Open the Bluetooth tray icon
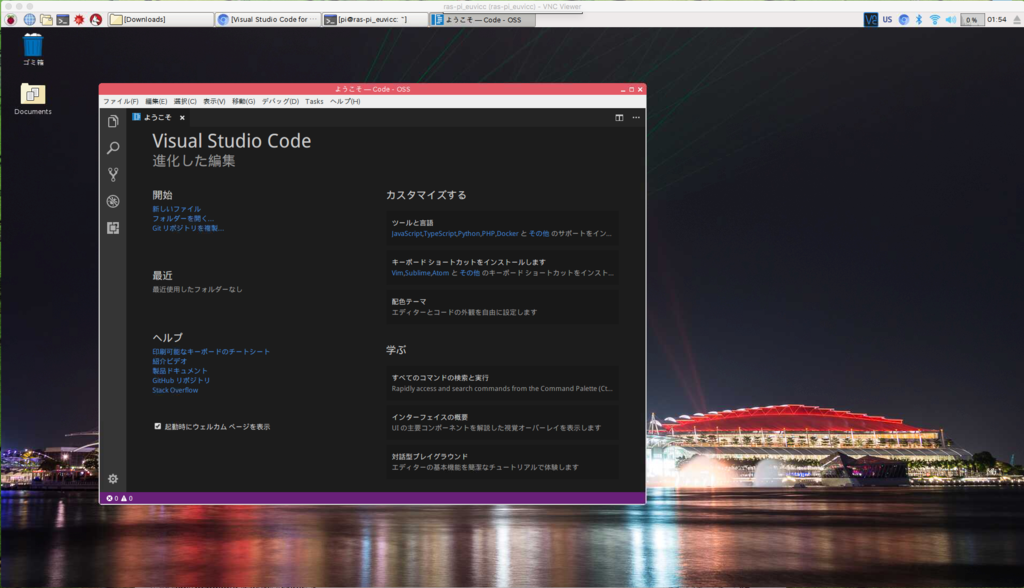Image resolution: width=1024 pixels, height=588 pixels. click(x=919, y=20)
